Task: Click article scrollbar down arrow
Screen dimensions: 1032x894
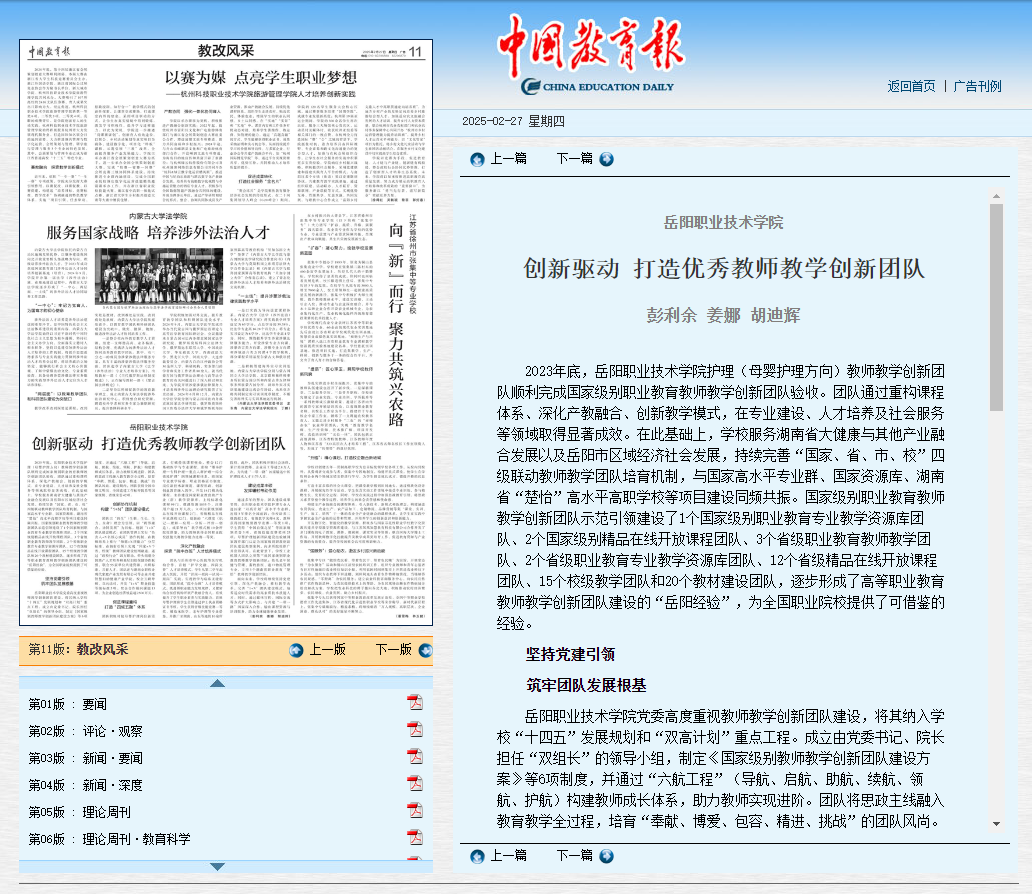Action: [996, 824]
